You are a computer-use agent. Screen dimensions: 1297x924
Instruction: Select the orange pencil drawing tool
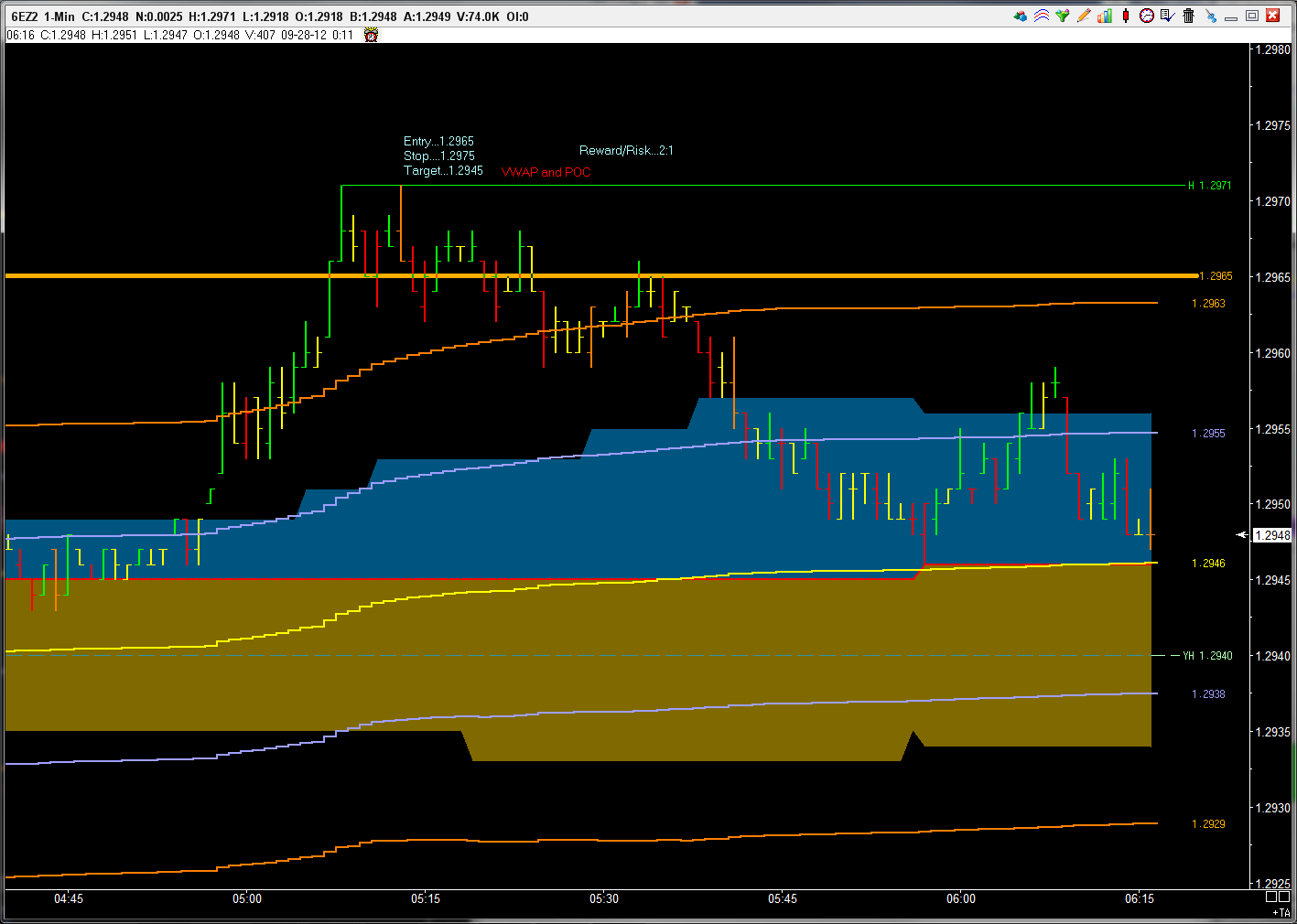click(1084, 16)
